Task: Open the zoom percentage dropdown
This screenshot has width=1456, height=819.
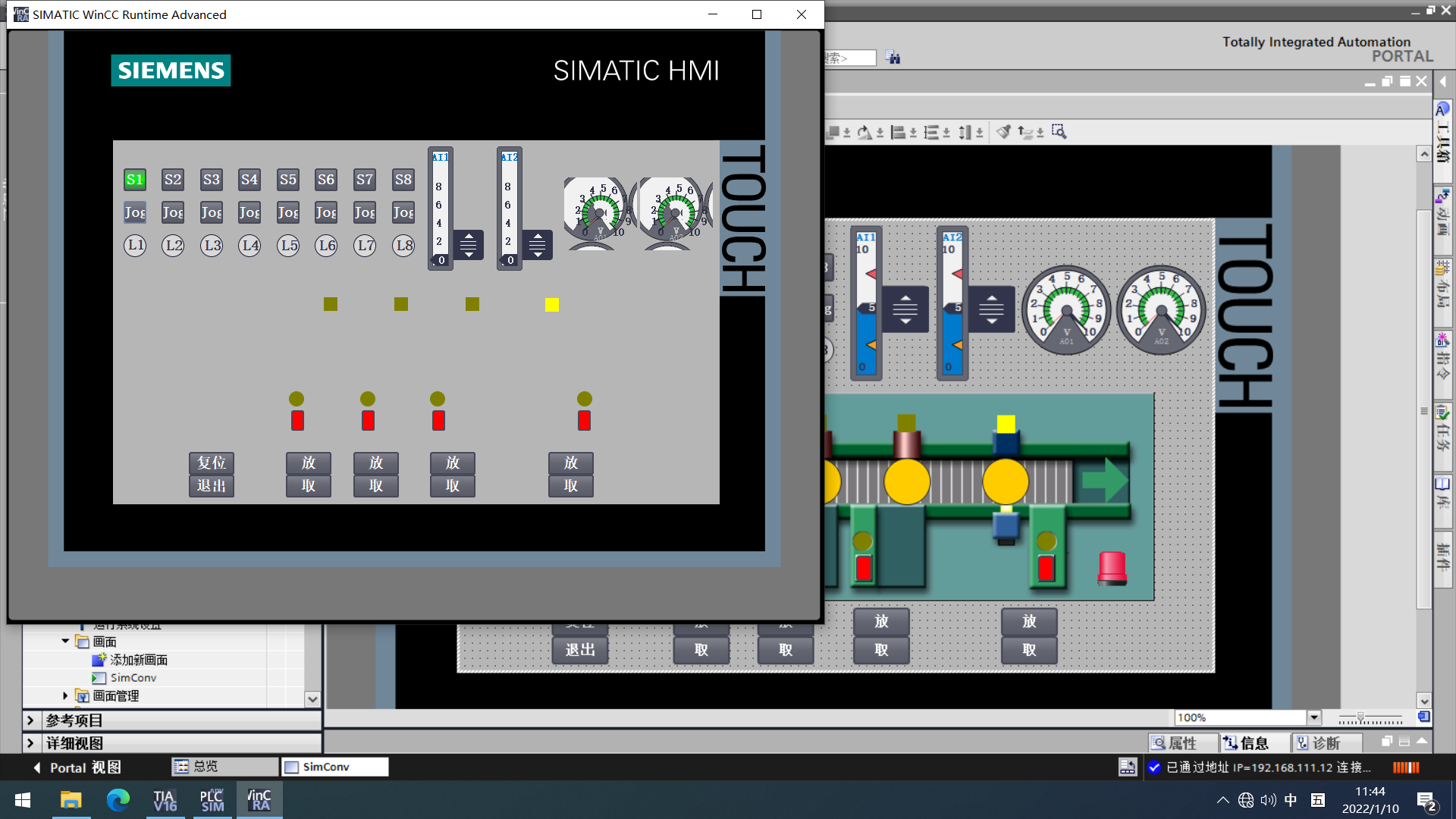Action: coord(1314,717)
